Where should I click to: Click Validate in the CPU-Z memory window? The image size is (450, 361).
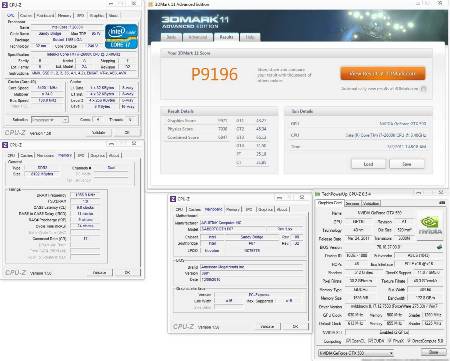pyautogui.click(x=99, y=272)
